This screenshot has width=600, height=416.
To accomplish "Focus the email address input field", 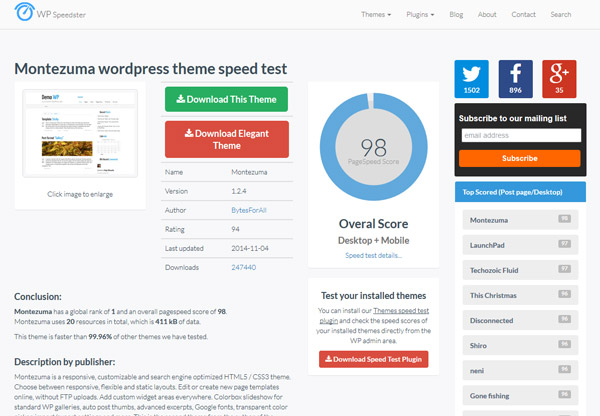I will pyautogui.click(x=521, y=135).
